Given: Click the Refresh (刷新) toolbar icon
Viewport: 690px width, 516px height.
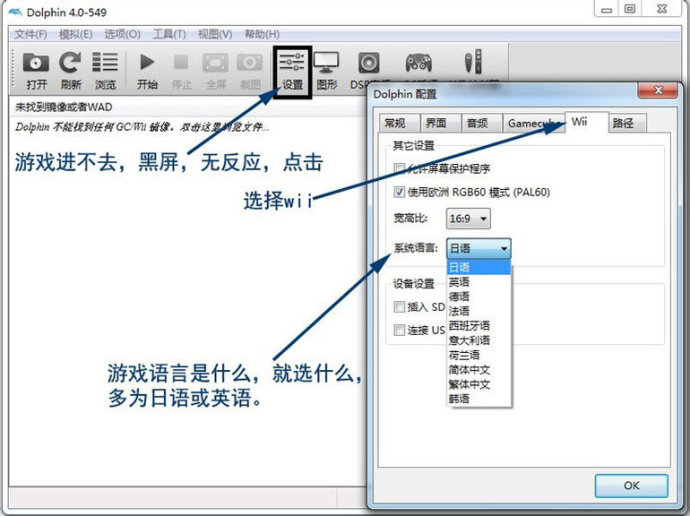Looking at the screenshot, I should [70, 62].
